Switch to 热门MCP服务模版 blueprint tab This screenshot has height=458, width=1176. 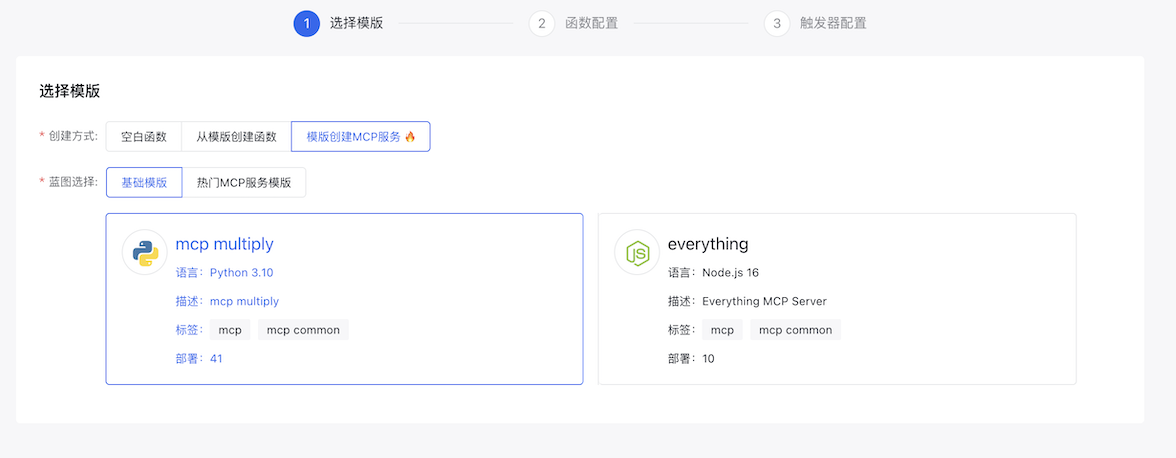pyautogui.click(x=244, y=183)
